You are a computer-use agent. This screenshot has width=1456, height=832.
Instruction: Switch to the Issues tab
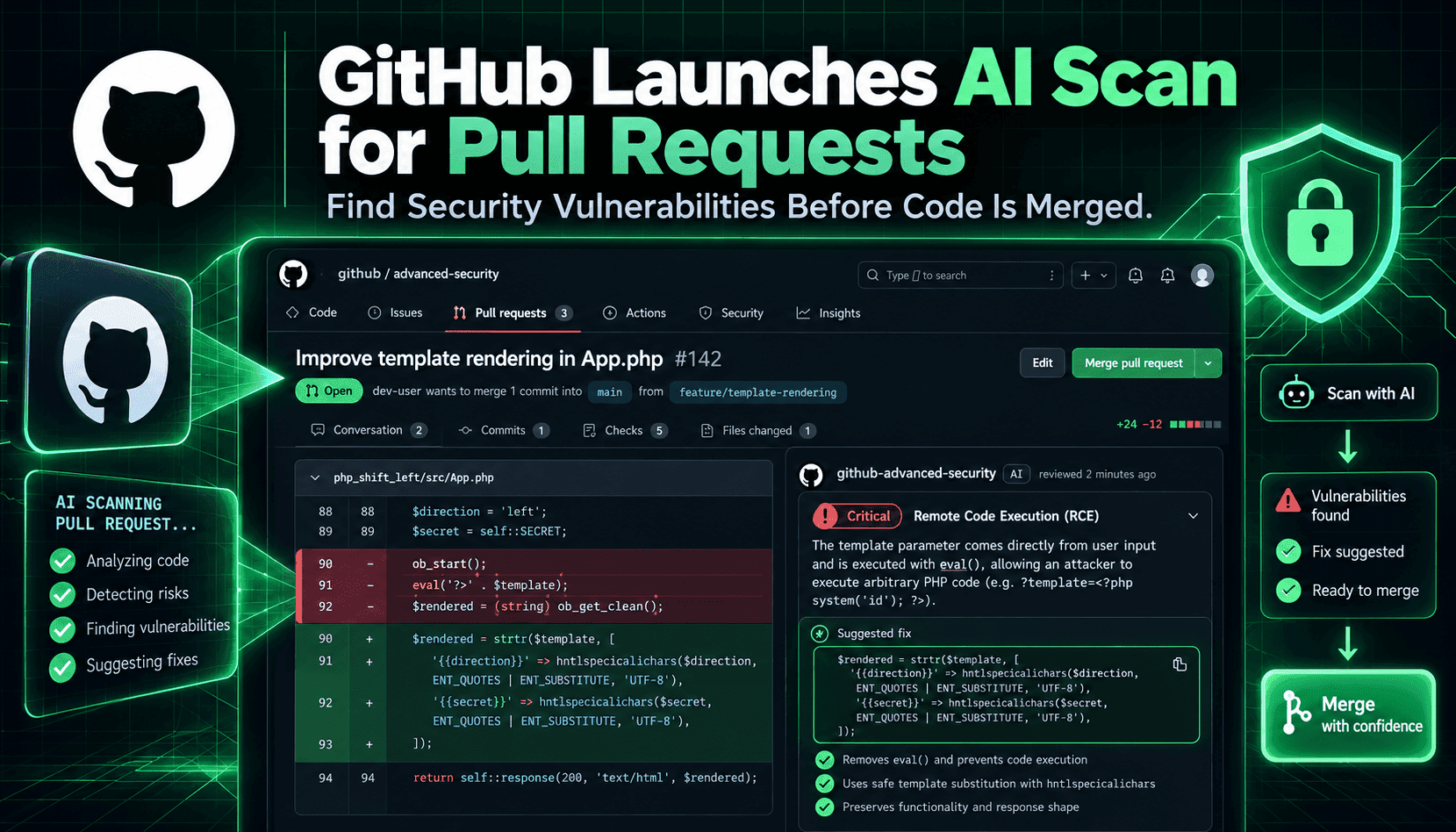coord(395,312)
